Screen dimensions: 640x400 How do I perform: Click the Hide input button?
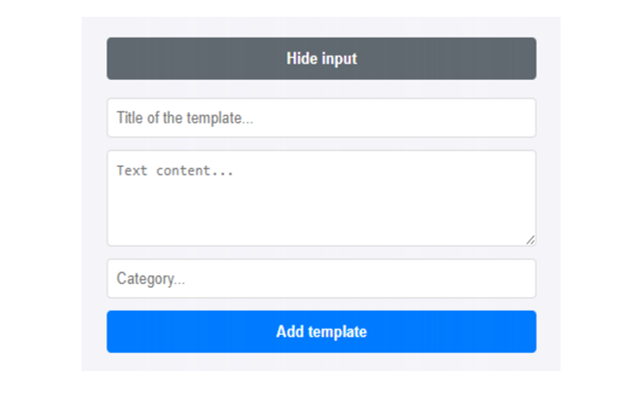coord(321,59)
